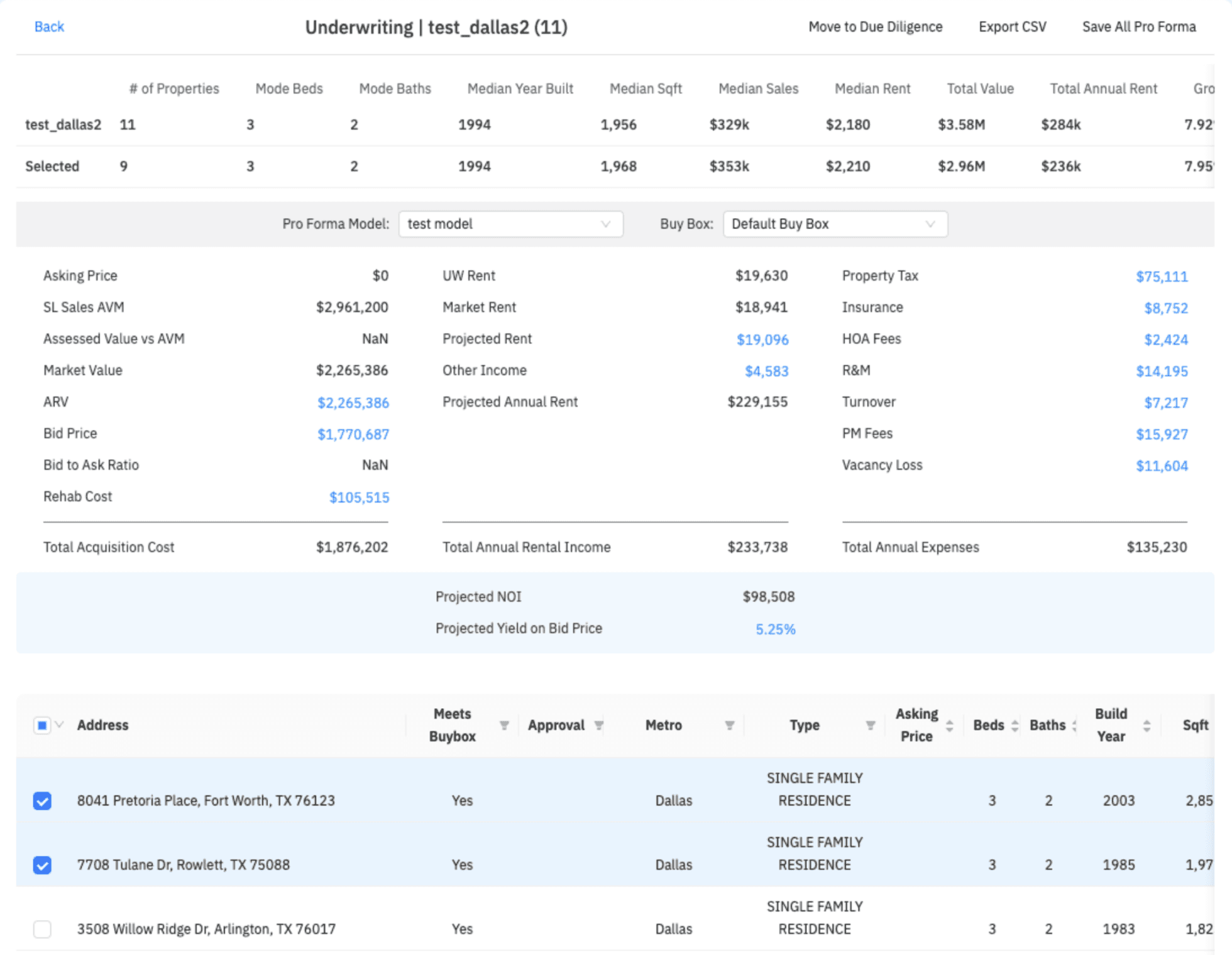The height and width of the screenshot is (955, 1232).
Task: Sort by Baths column arrows
Action: click(1074, 726)
